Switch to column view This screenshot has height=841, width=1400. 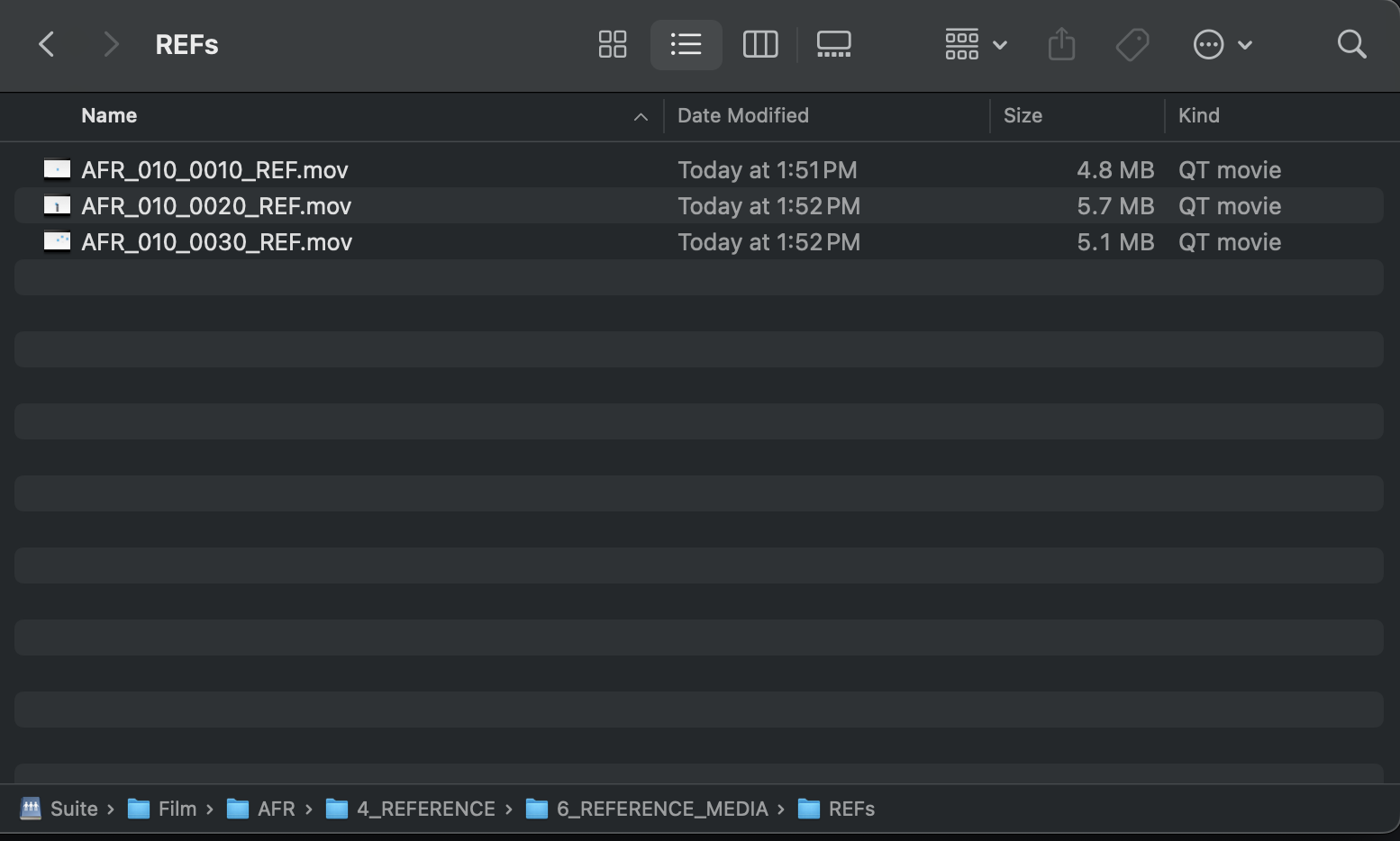pyautogui.click(x=759, y=44)
